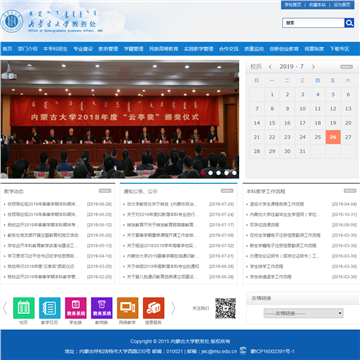Open the orange 网络教学 computer icon

(128, 308)
